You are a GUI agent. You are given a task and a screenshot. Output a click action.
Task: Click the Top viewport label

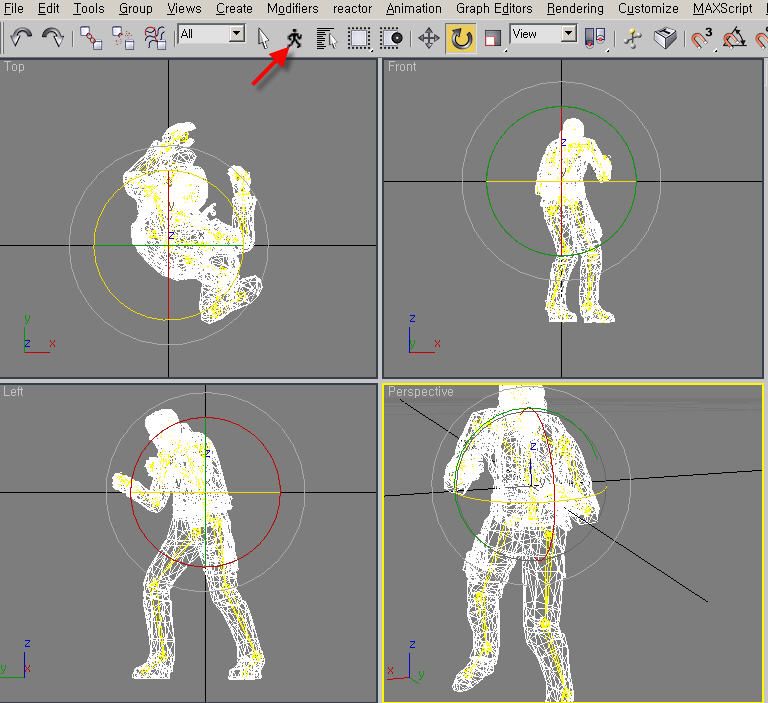[x=14, y=66]
